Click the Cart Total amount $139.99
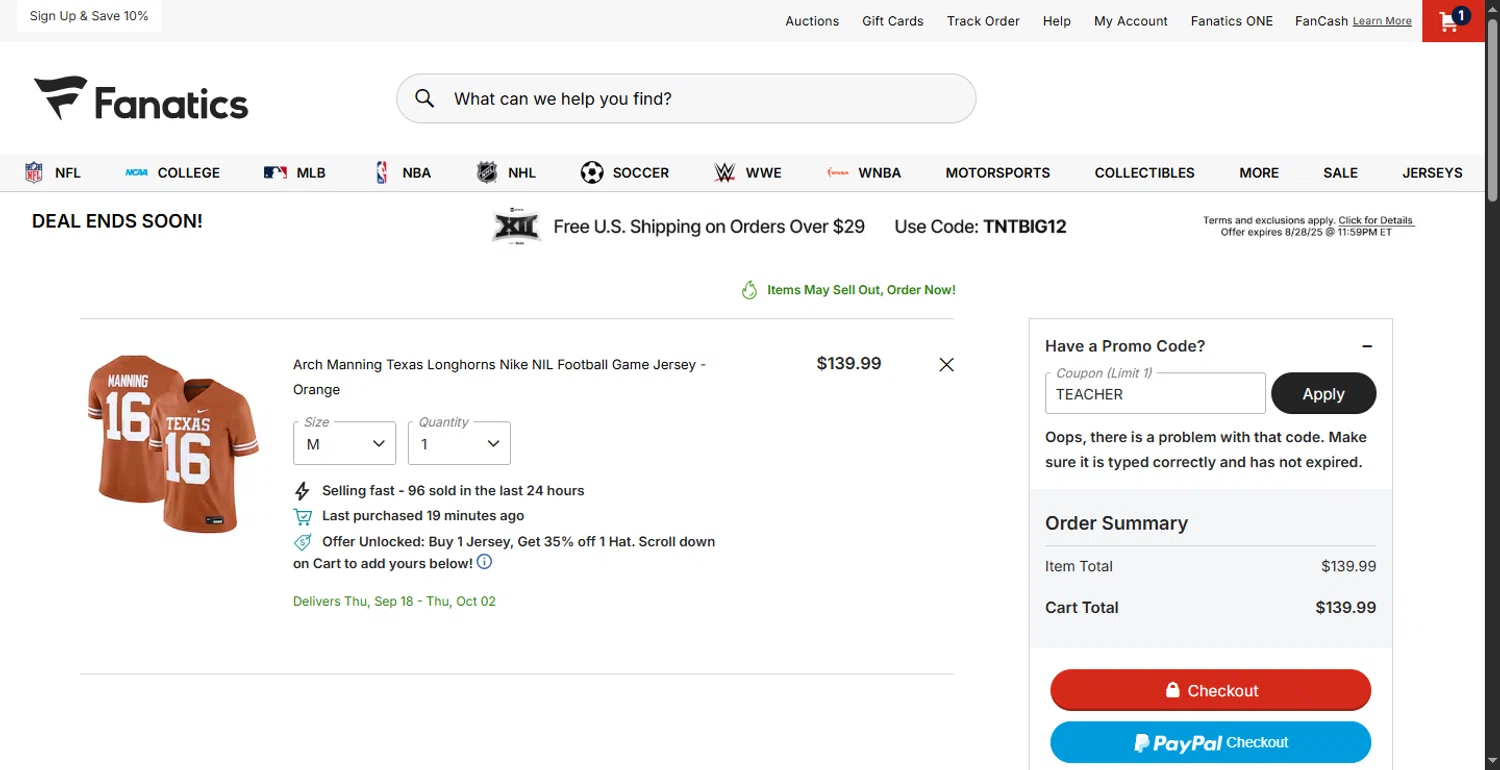1500x770 pixels. 1346,607
